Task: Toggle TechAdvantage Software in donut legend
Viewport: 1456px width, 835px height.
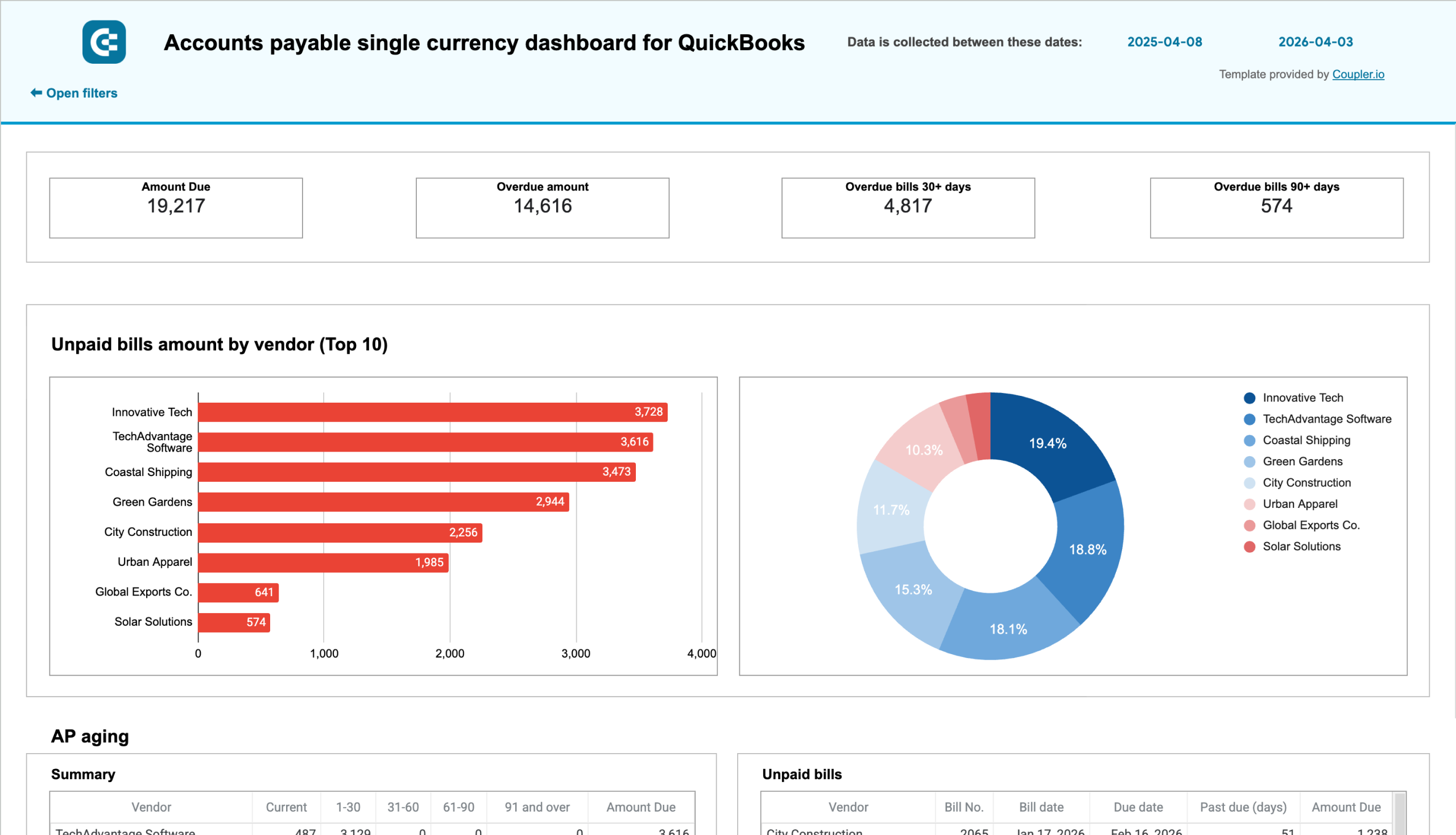Action: (1249, 419)
